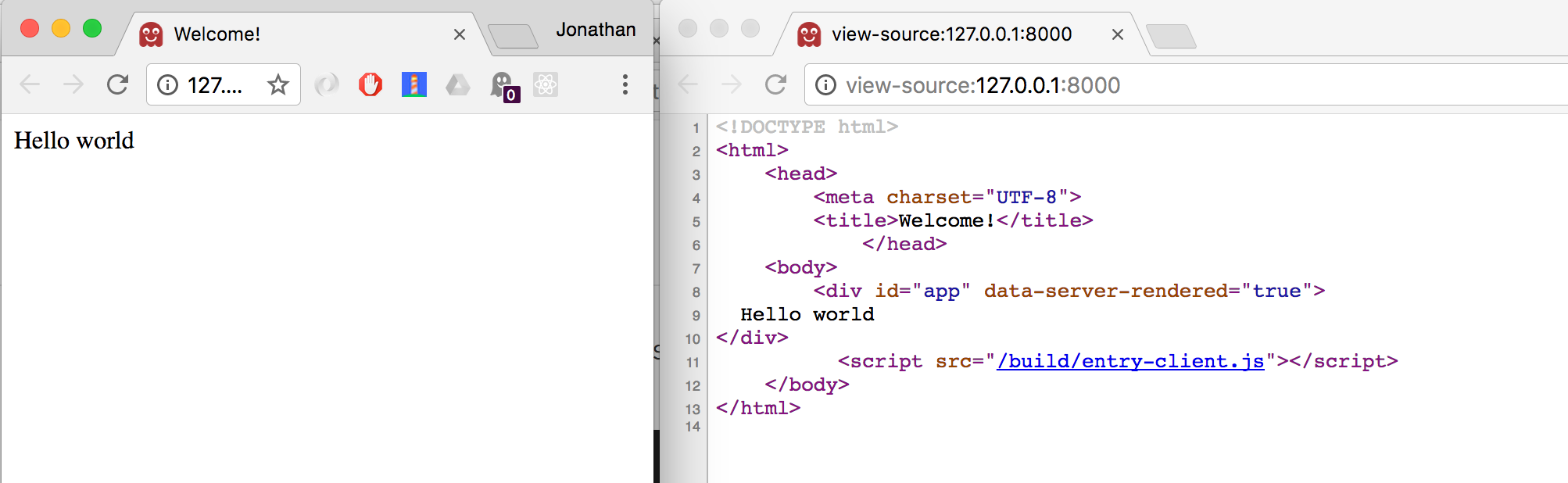Click the 'data-server-rendered="true"' attribute
This screenshot has width=1568, height=483.
click(x=1147, y=291)
